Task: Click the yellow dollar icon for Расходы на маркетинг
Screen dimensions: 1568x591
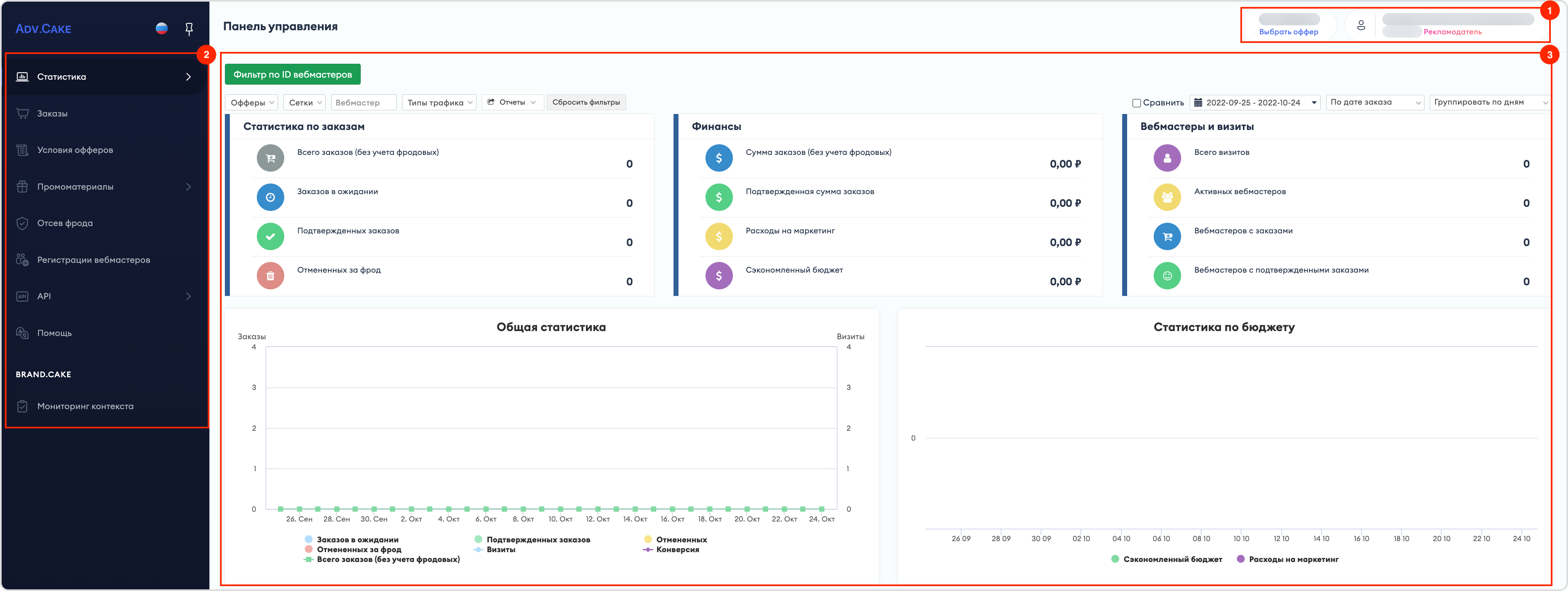Action: point(719,237)
